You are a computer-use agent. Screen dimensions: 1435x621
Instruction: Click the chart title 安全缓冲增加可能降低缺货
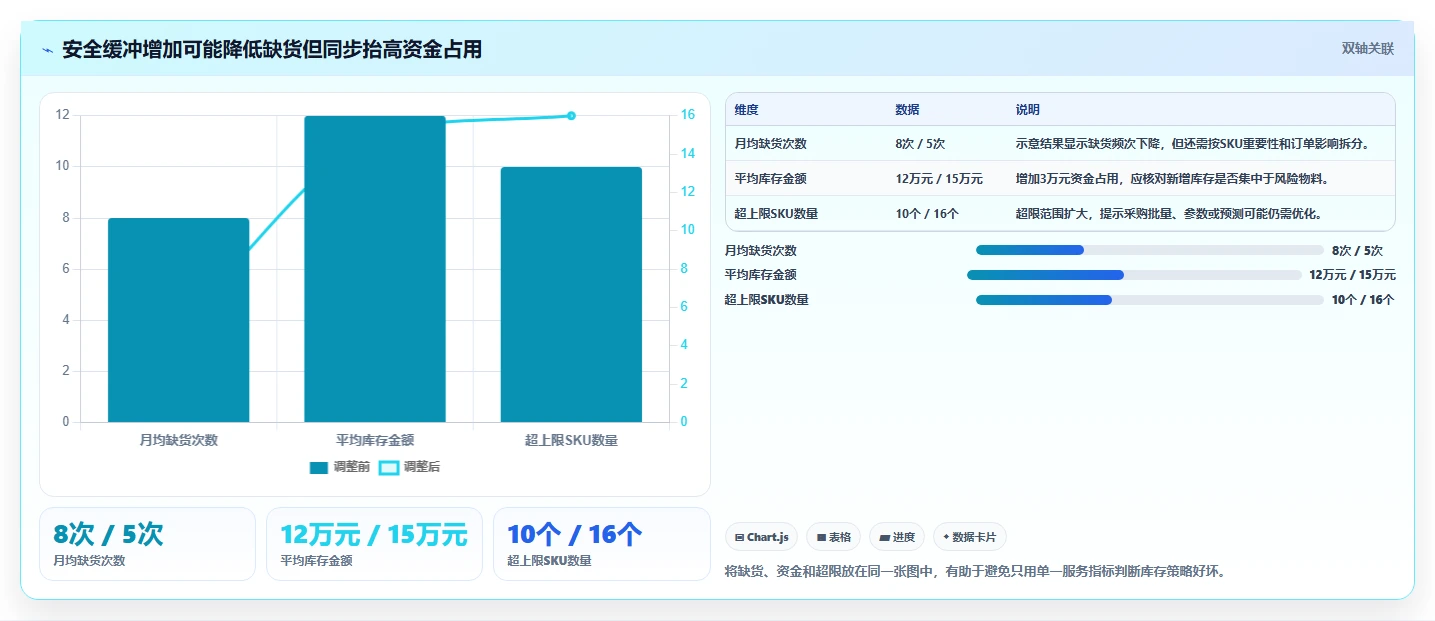point(272,49)
